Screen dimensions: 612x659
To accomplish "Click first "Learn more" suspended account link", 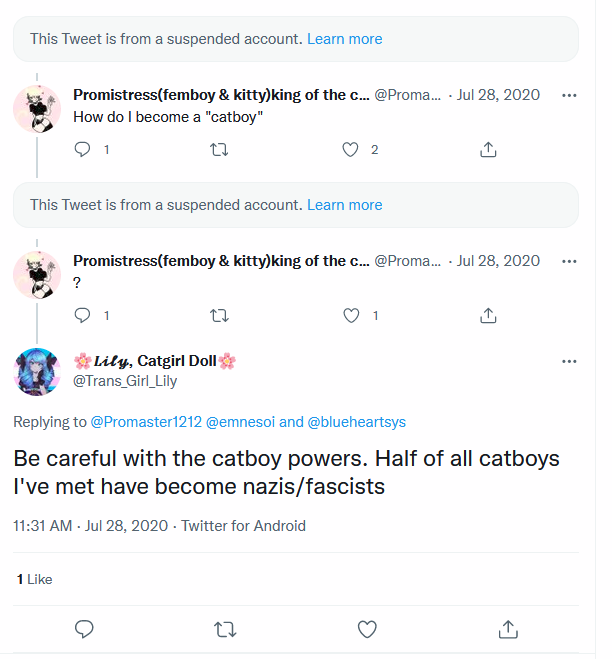I will (345, 39).
